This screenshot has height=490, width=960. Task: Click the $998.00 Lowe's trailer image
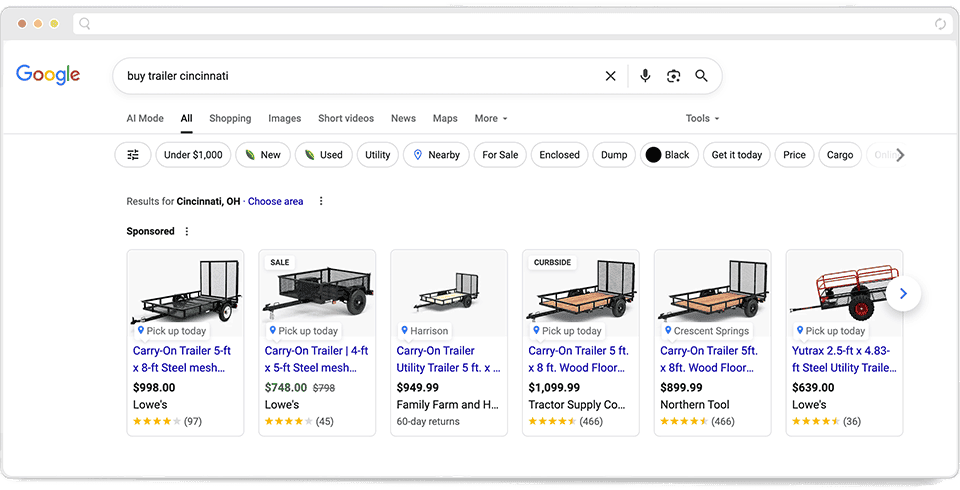point(186,292)
